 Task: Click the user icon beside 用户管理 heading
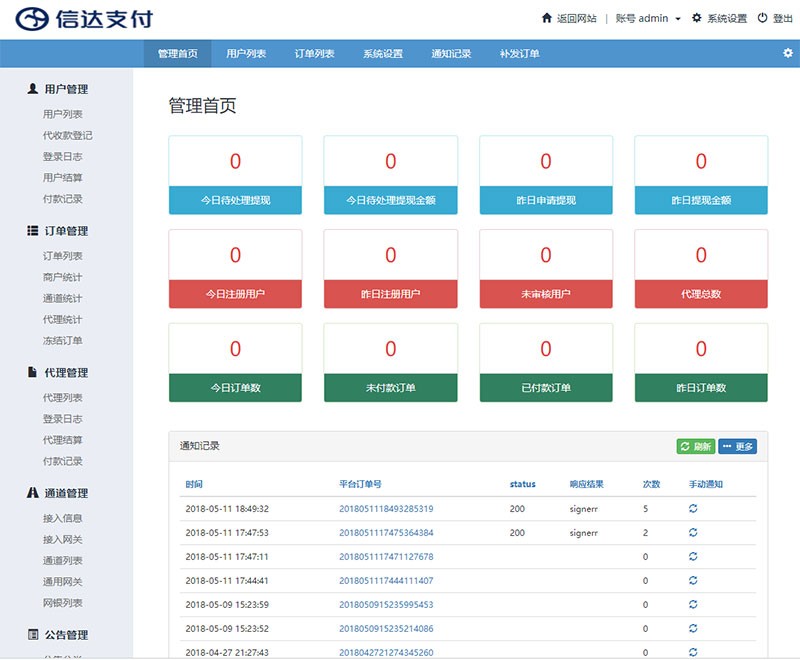[31, 88]
